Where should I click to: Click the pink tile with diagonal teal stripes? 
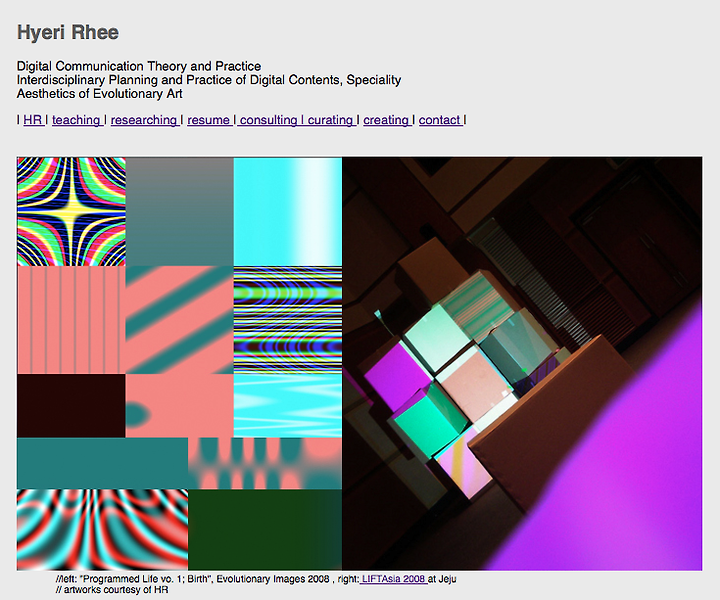click(180, 320)
